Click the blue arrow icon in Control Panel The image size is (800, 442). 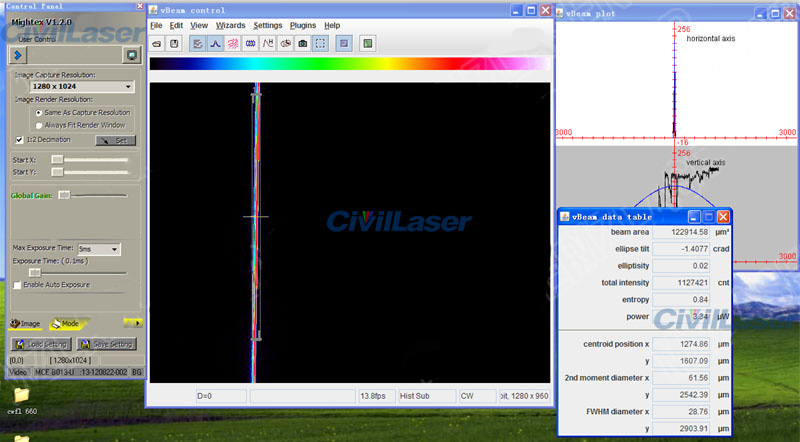pyautogui.click(x=19, y=55)
